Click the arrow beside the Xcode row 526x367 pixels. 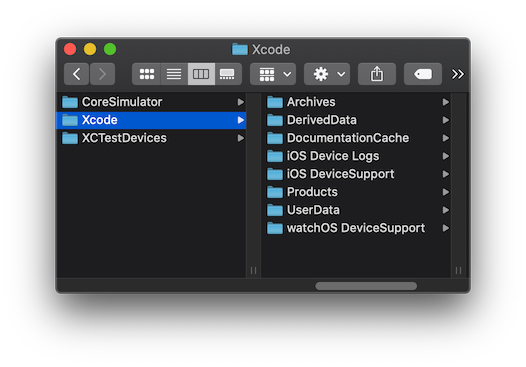(x=241, y=120)
